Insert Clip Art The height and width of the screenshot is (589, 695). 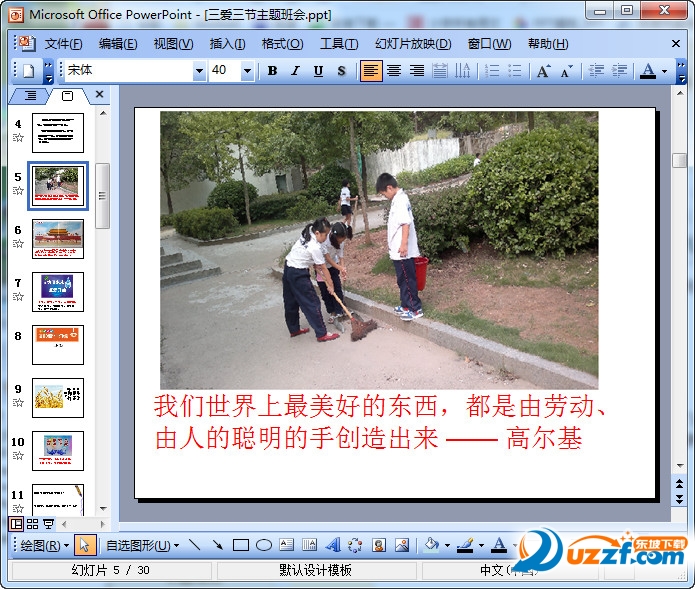(379, 546)
